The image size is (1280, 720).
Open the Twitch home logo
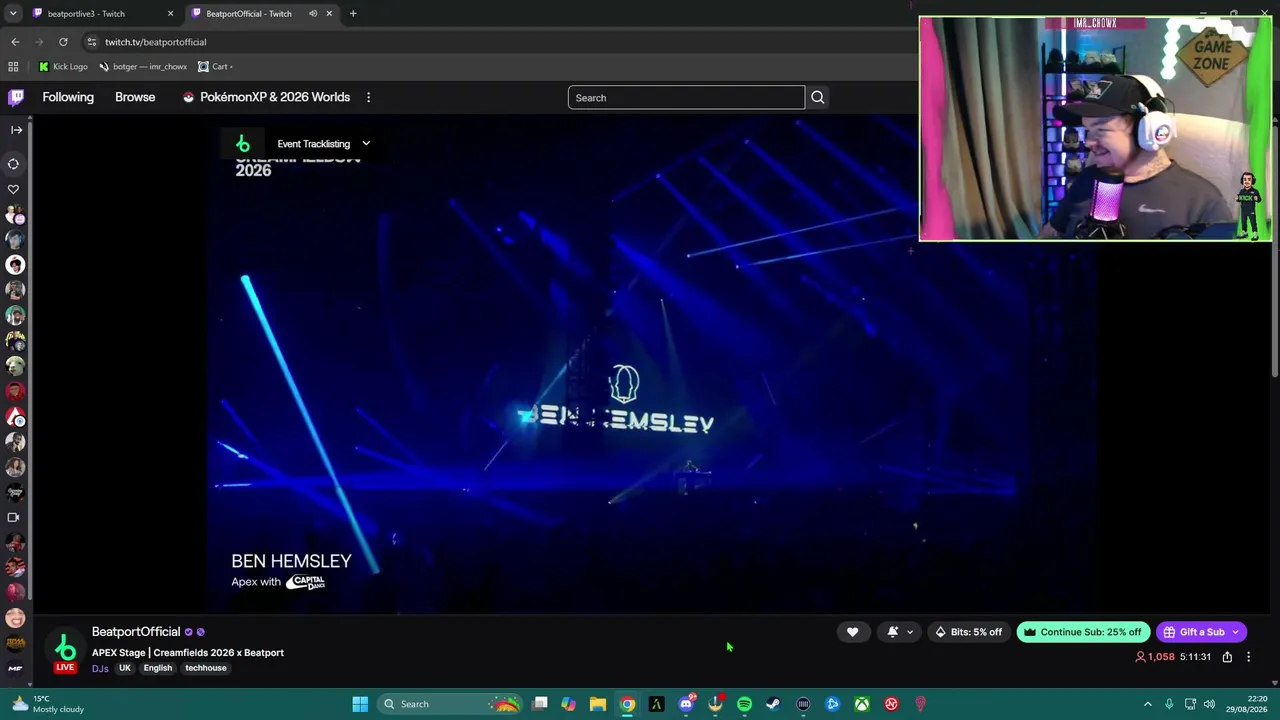[16, 97]
